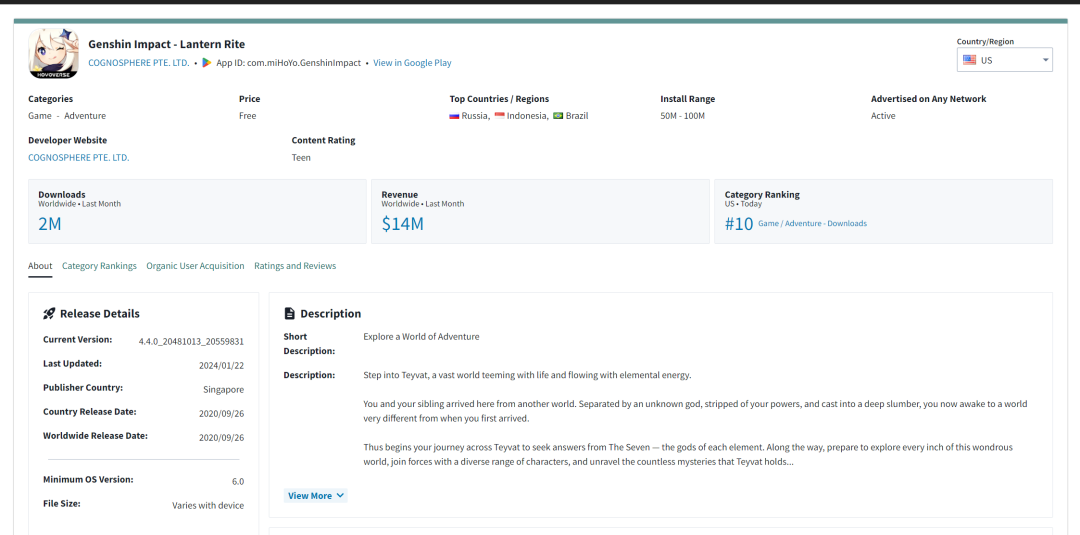The image size is (1080, 535).
Task: Open Developer Website COGNOSPHERE link
Action: click(x=79, y=158)
